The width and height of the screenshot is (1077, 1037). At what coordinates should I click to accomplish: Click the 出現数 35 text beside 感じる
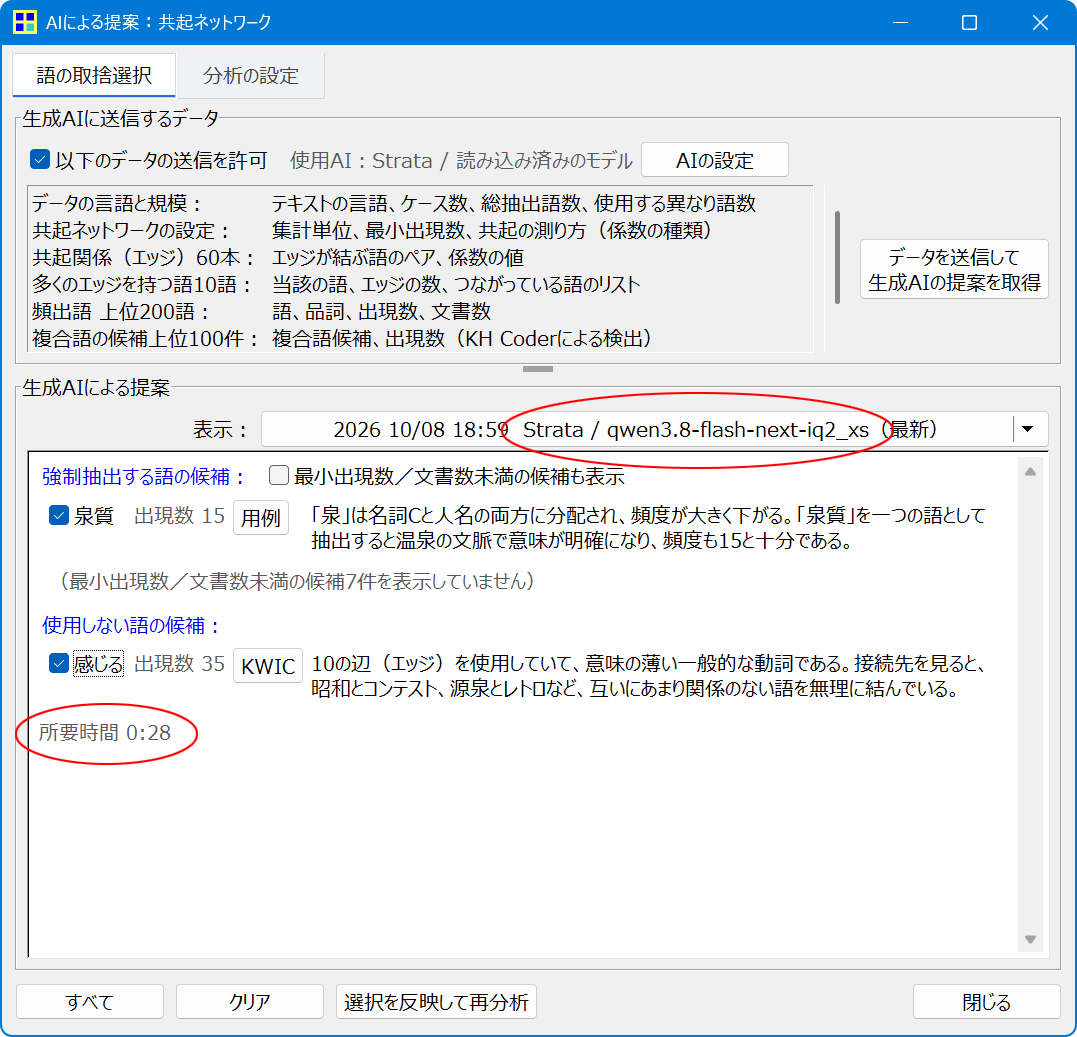(179, 663)
